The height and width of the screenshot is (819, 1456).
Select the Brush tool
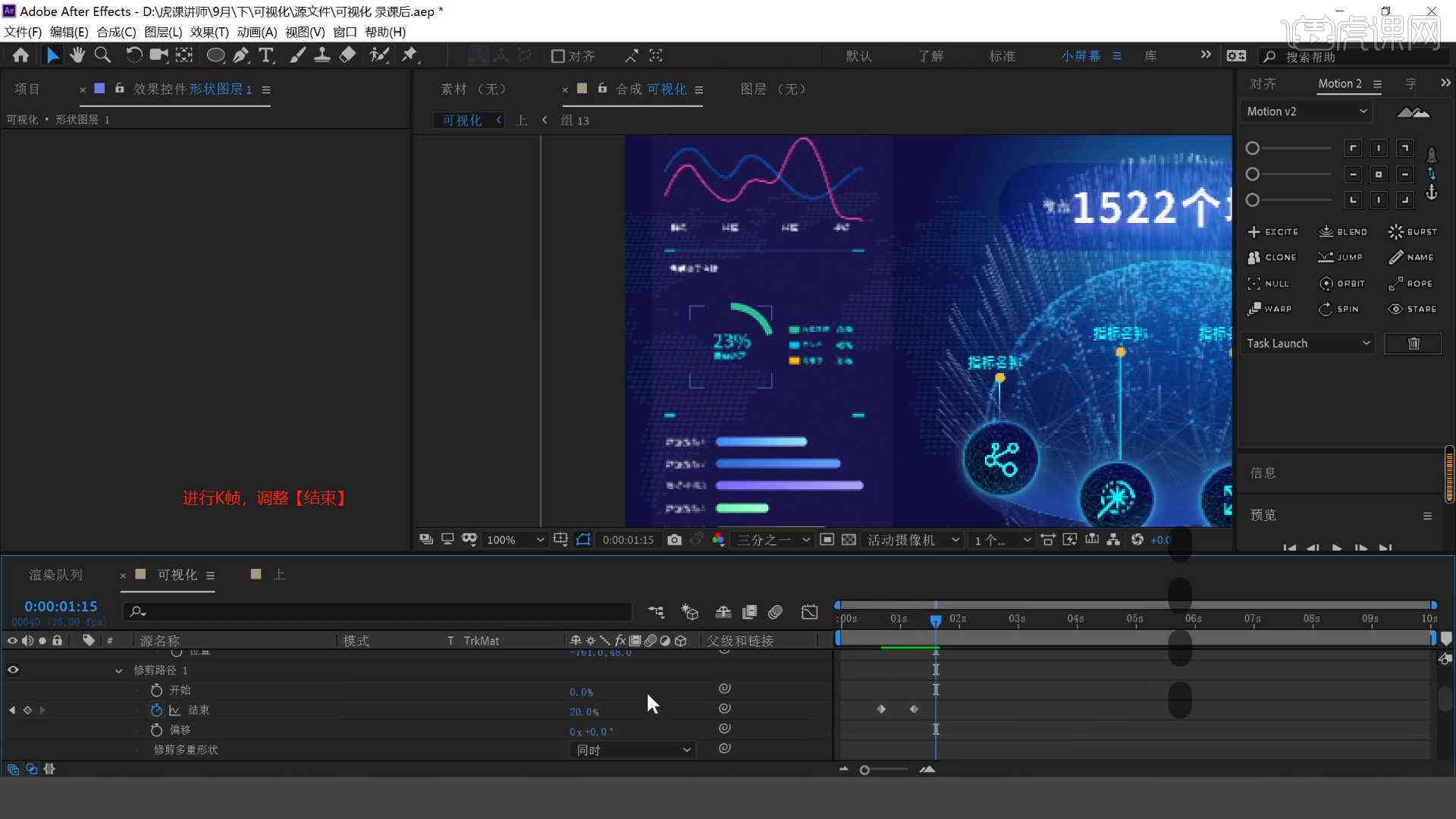point(297,55)
